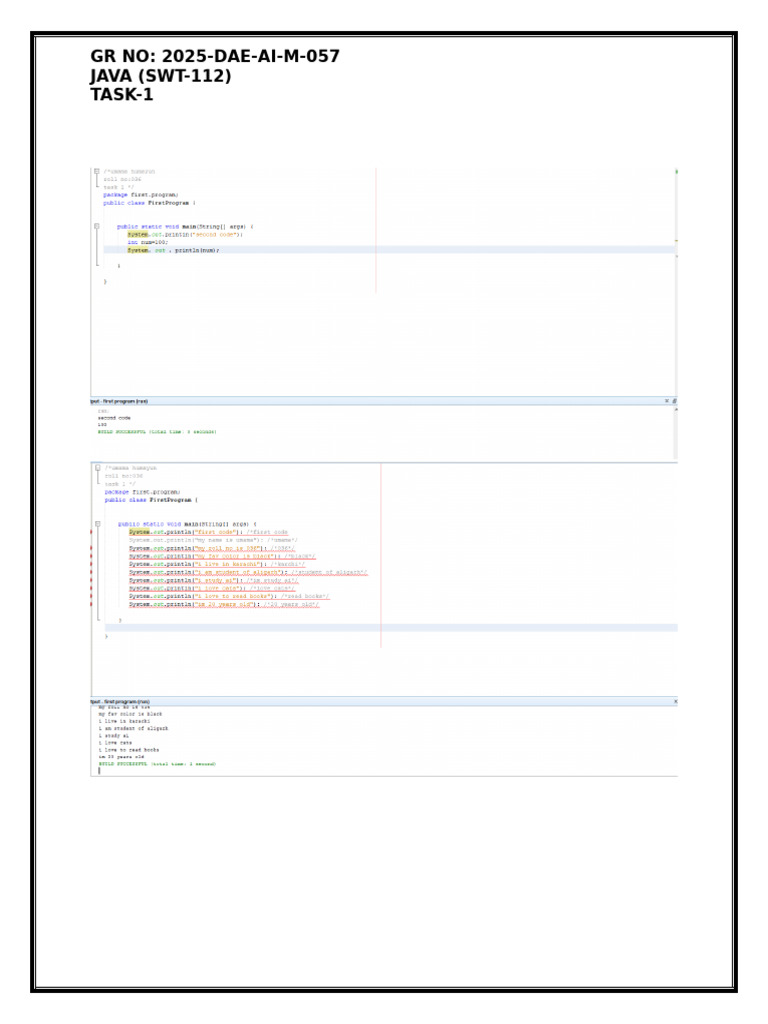Click output line "im 20 years old"
Image resolution: width=768 pixels, height=1024 pixels.
(x=121, y=757)
